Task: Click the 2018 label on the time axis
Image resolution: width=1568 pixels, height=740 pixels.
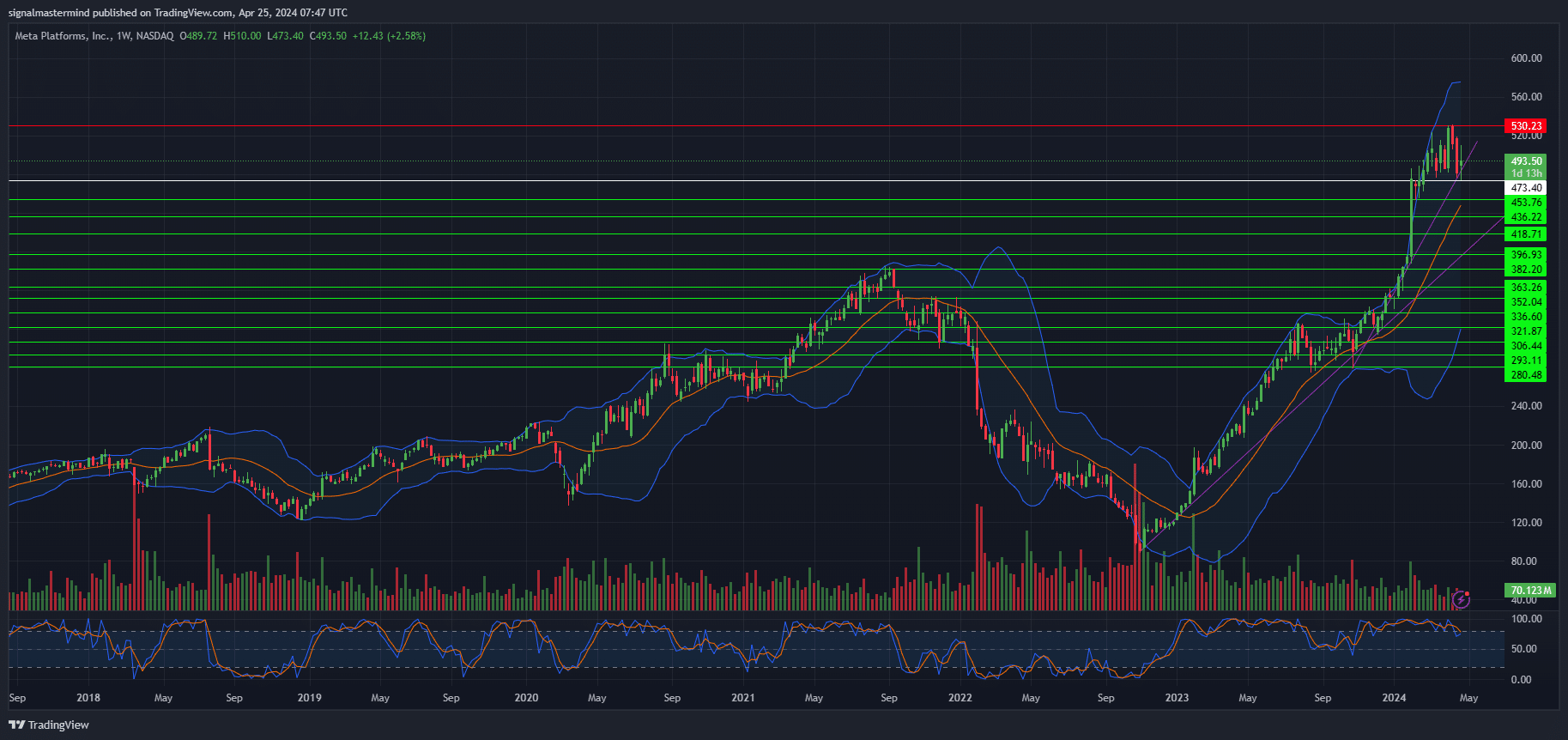Action: [x=88, y=698]
